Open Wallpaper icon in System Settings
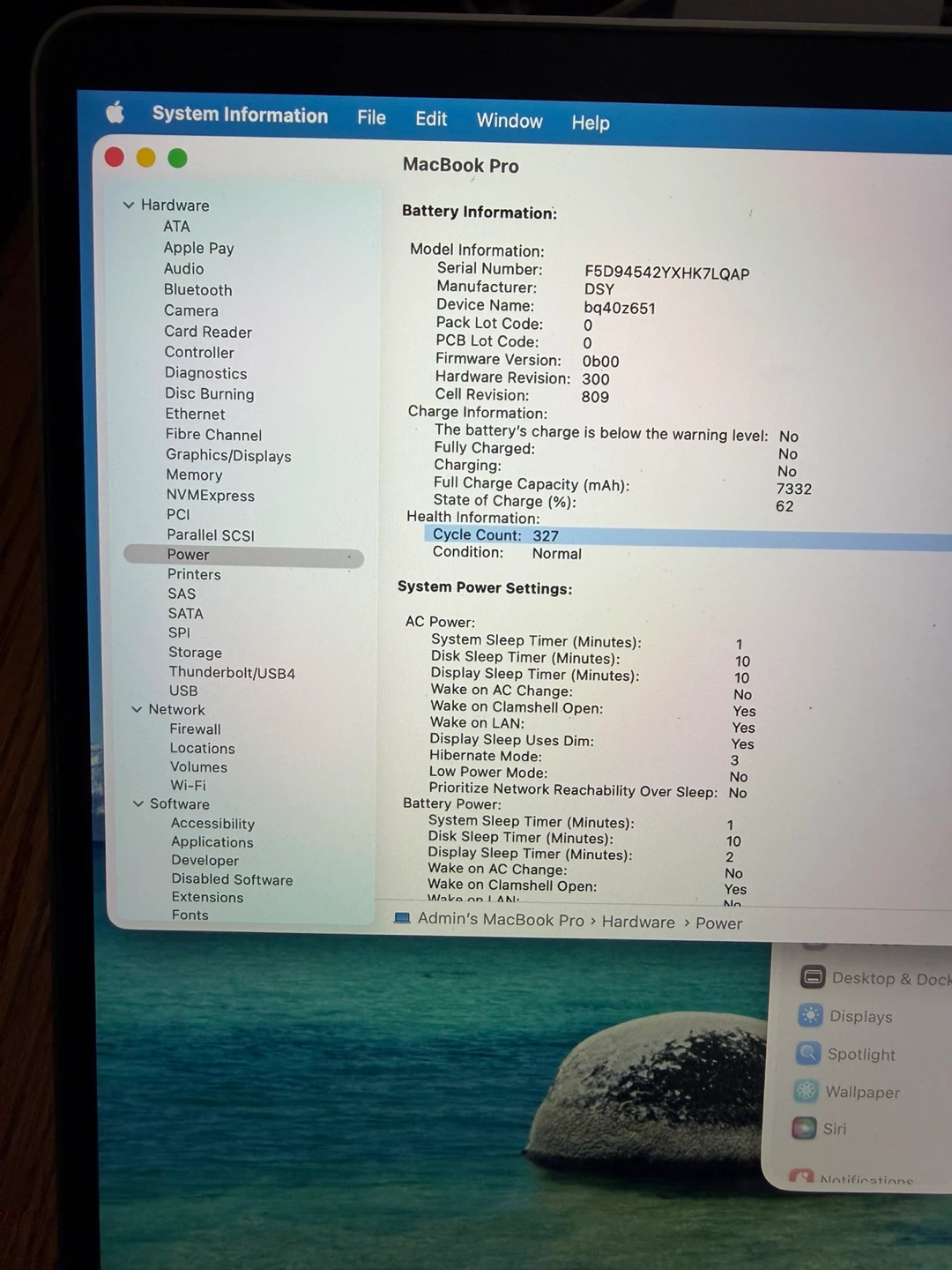 pos(807,1091)
